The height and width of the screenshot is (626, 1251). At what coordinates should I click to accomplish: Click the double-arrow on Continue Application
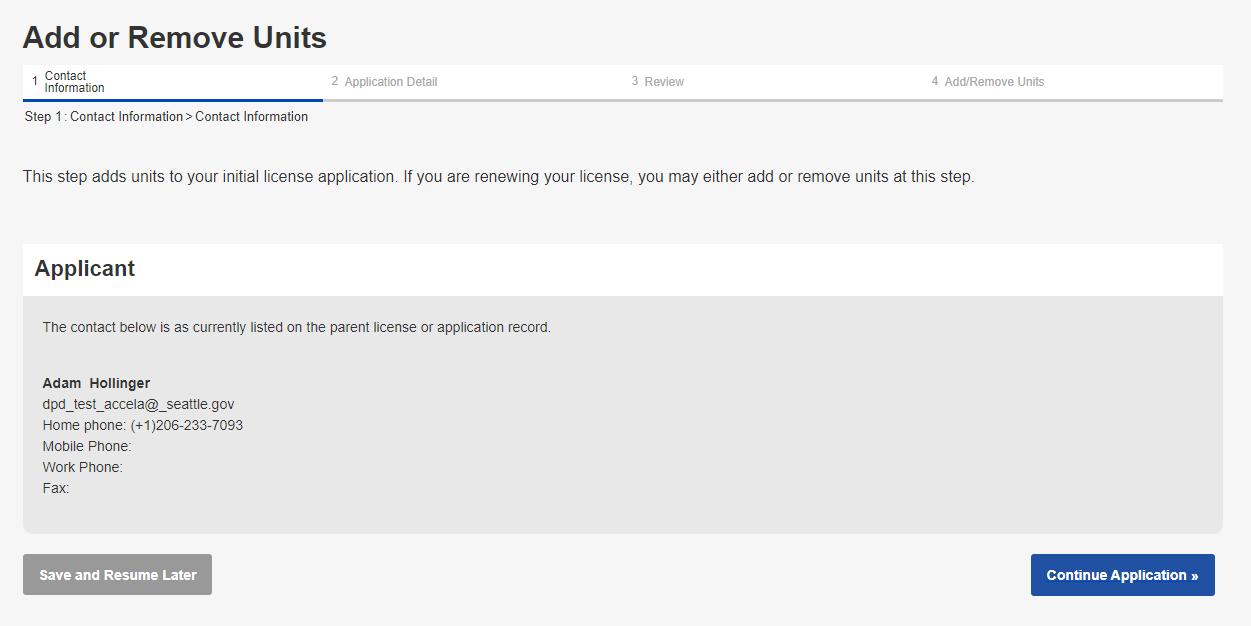(x=1194, y=576)
